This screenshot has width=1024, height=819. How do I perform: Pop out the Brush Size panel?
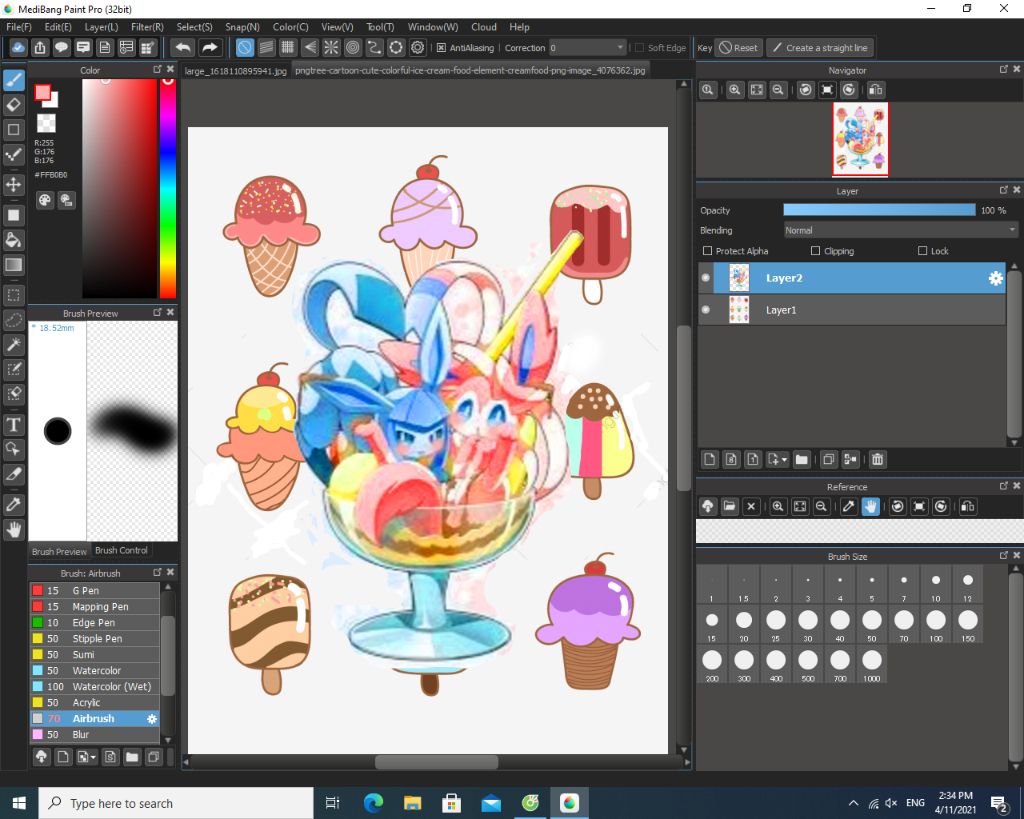coord(1004,555)
